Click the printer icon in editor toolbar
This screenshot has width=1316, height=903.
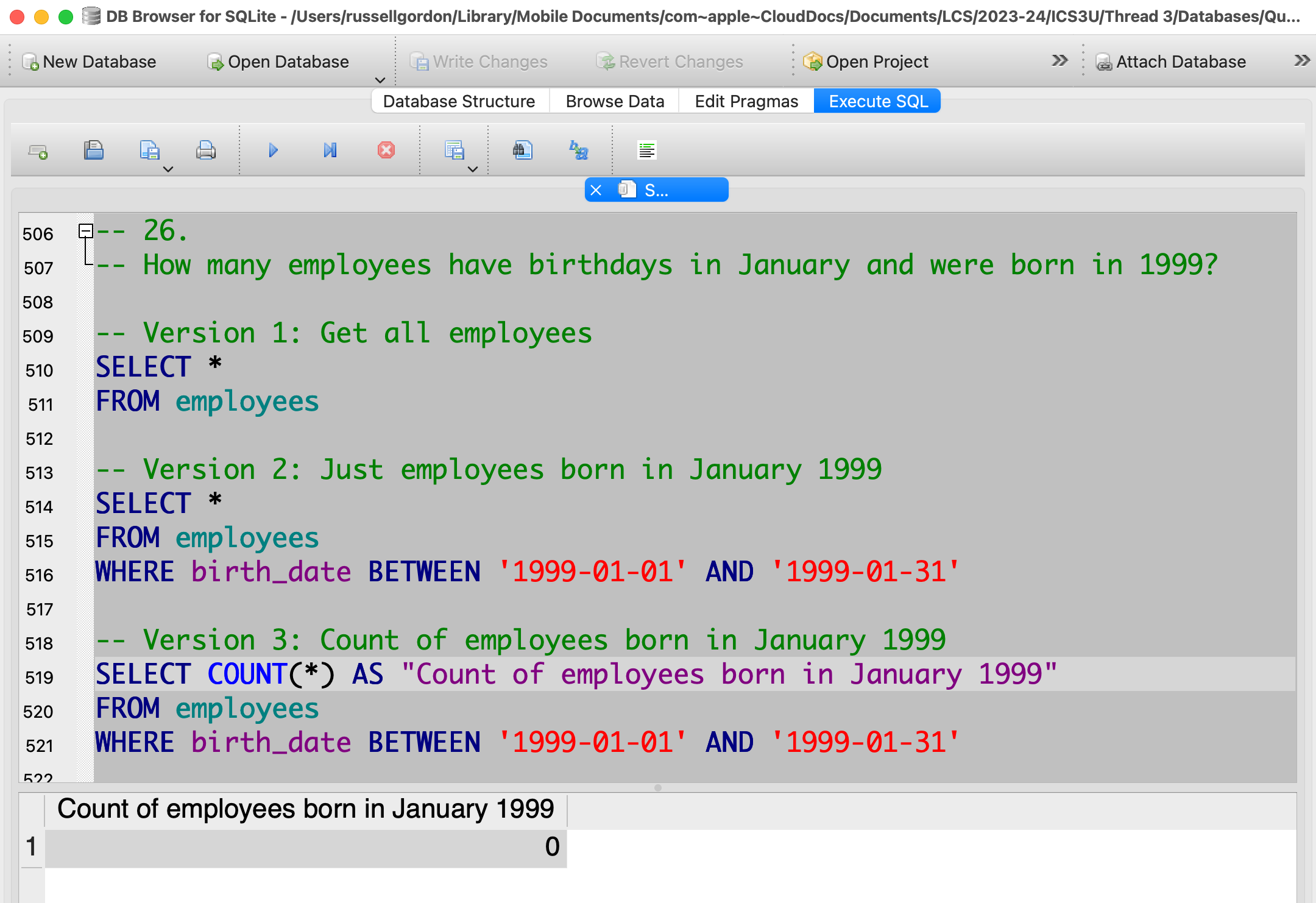pos(205,150)
